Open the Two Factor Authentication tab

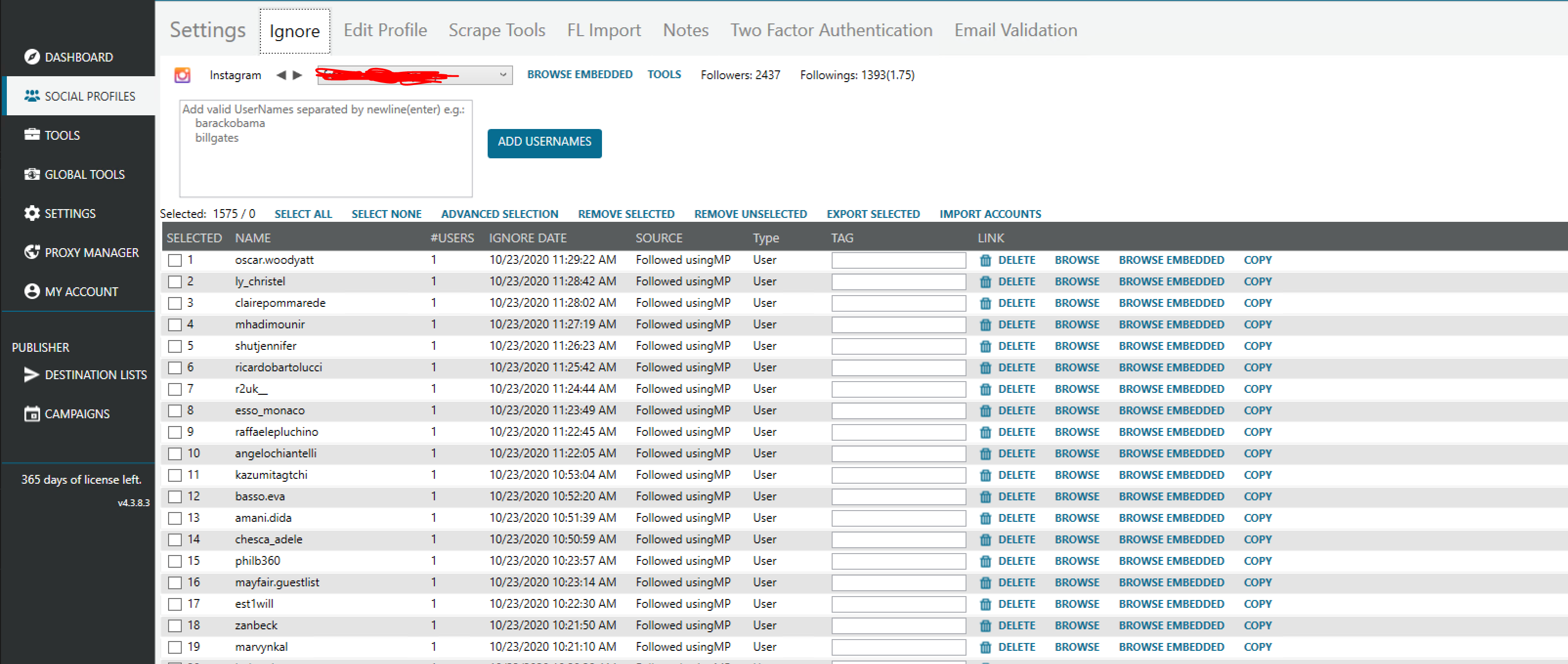pos(831,30)
